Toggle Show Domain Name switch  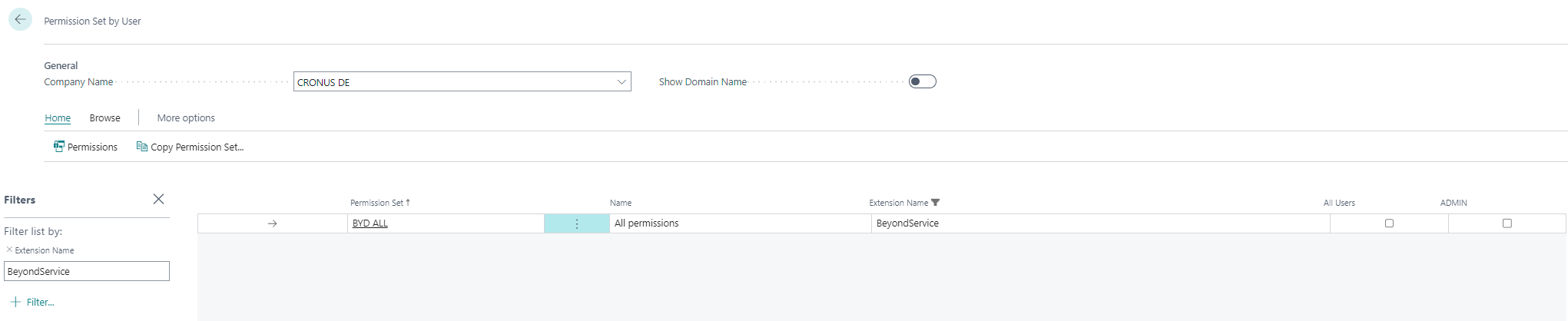922,81
